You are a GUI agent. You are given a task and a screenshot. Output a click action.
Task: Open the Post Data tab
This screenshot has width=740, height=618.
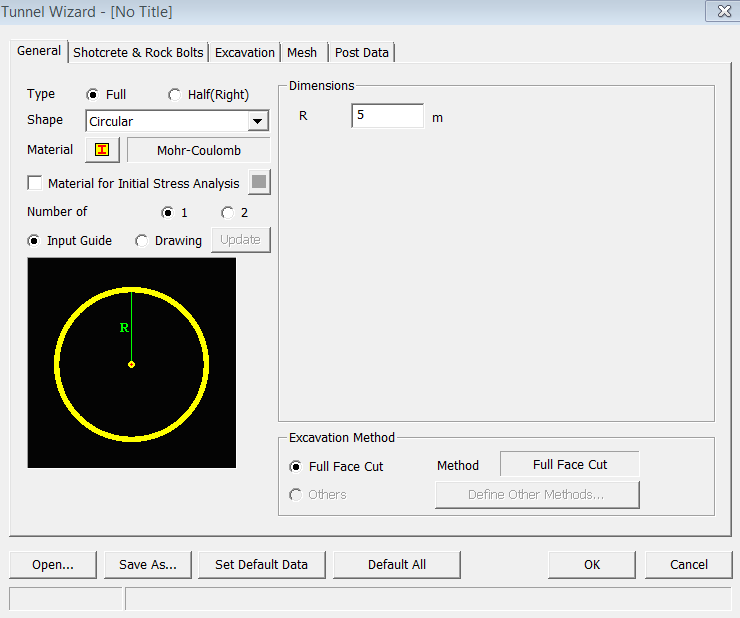point(362,53)
